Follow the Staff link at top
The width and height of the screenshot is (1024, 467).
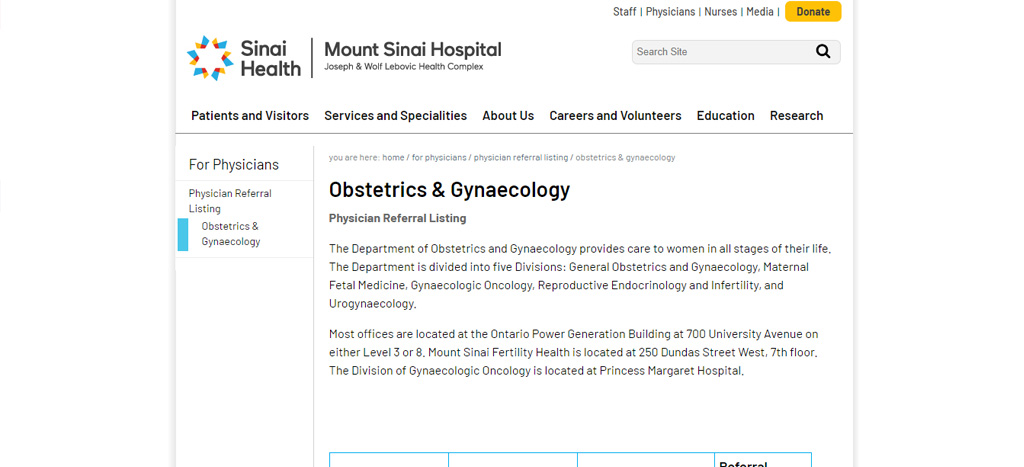pos(624,12)
